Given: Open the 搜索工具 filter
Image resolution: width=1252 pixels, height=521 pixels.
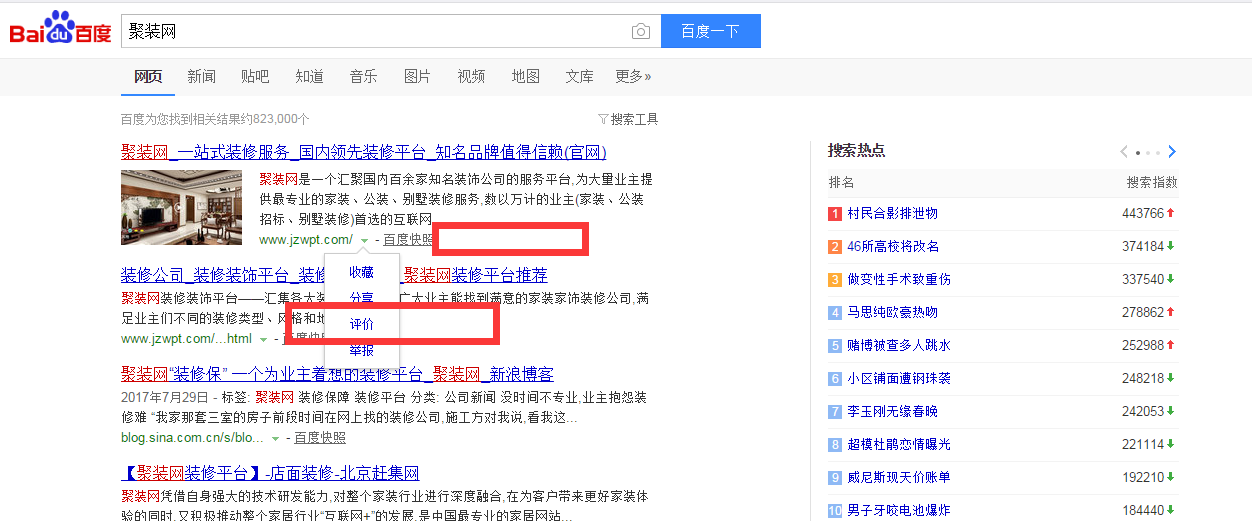Looking at the screenshot, I should point(628,119).
